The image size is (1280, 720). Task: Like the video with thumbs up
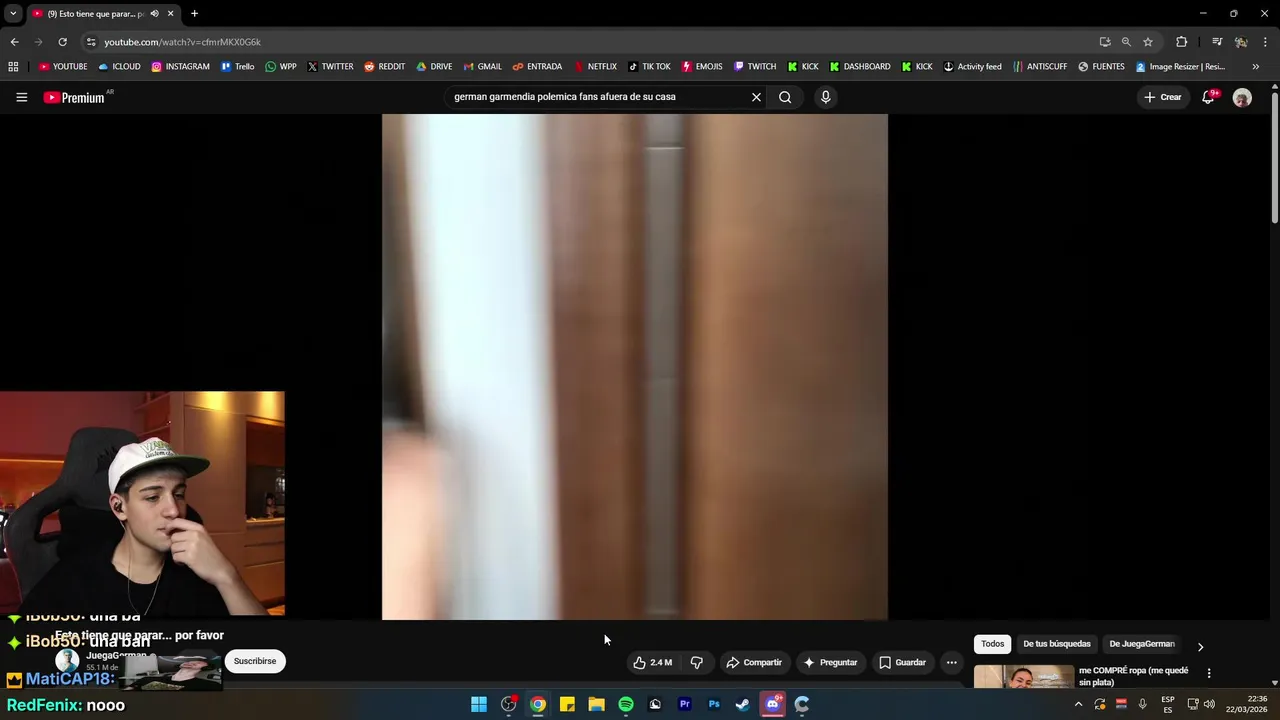652,662
